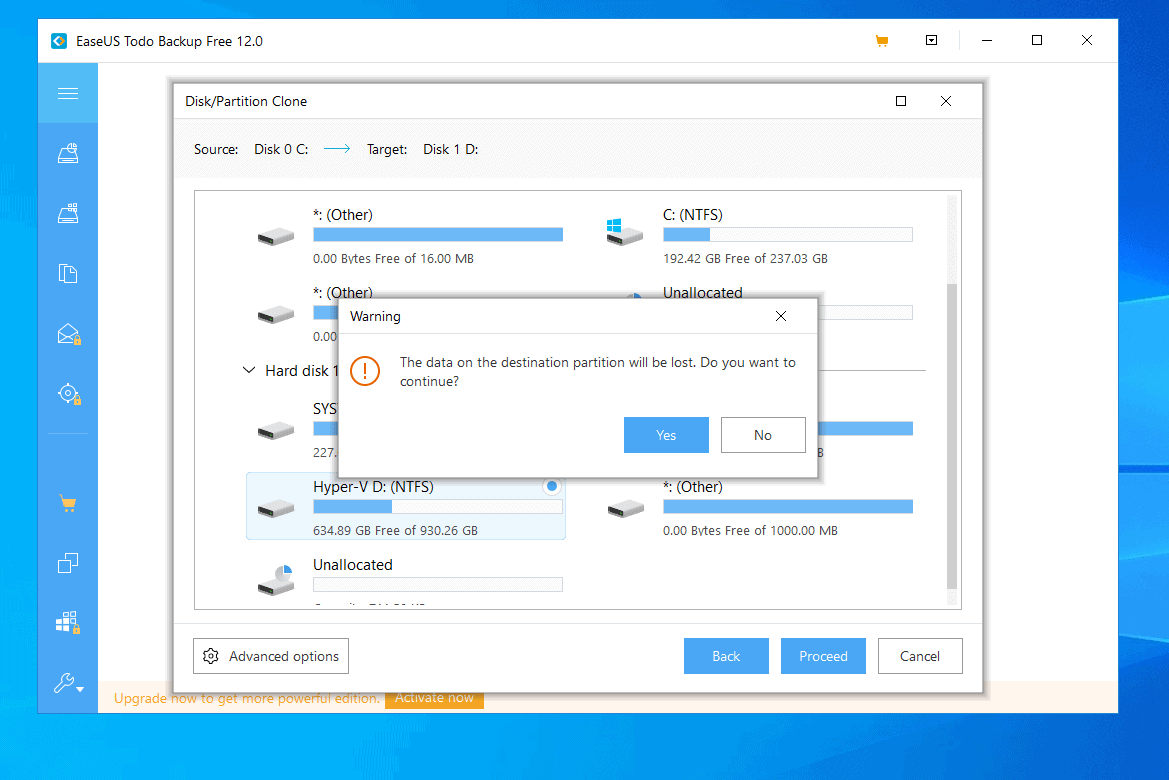Maximize the Disk/Partition Clone dialog
This screenshot has width=1169, height=780.
[901, 101]
